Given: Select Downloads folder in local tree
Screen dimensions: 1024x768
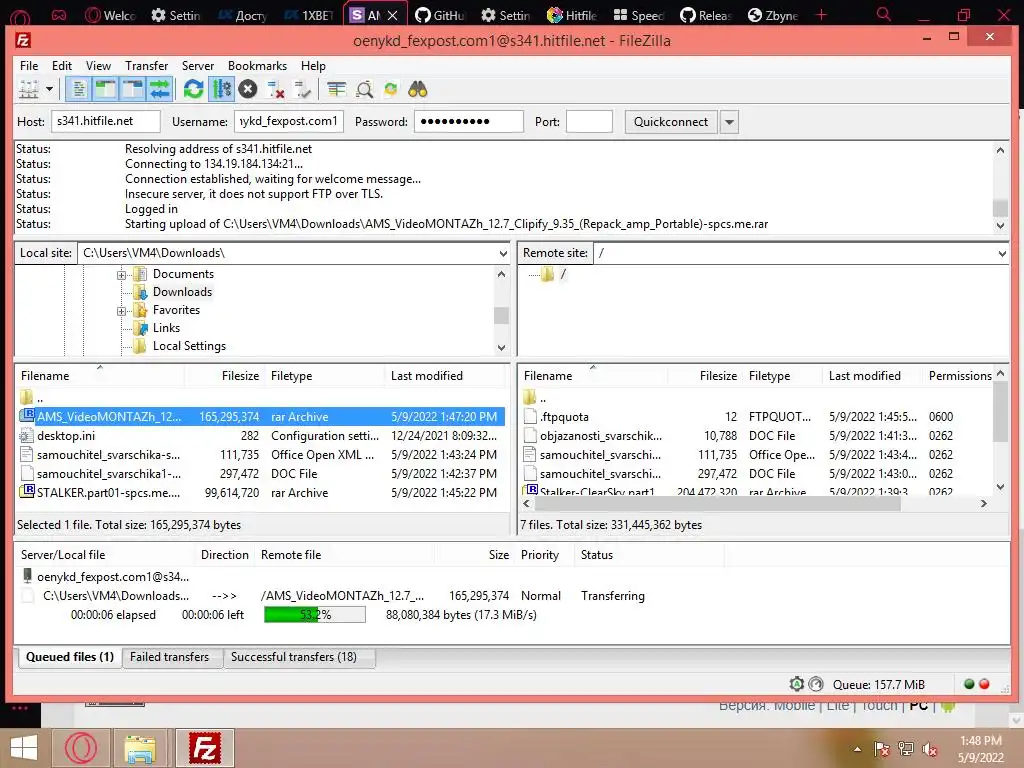Looking at the screenshot, I should [x=182, y=292].
